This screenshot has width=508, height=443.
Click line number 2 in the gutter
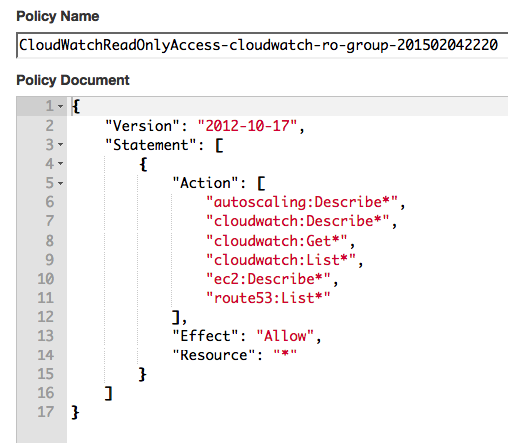pos(49,126)
